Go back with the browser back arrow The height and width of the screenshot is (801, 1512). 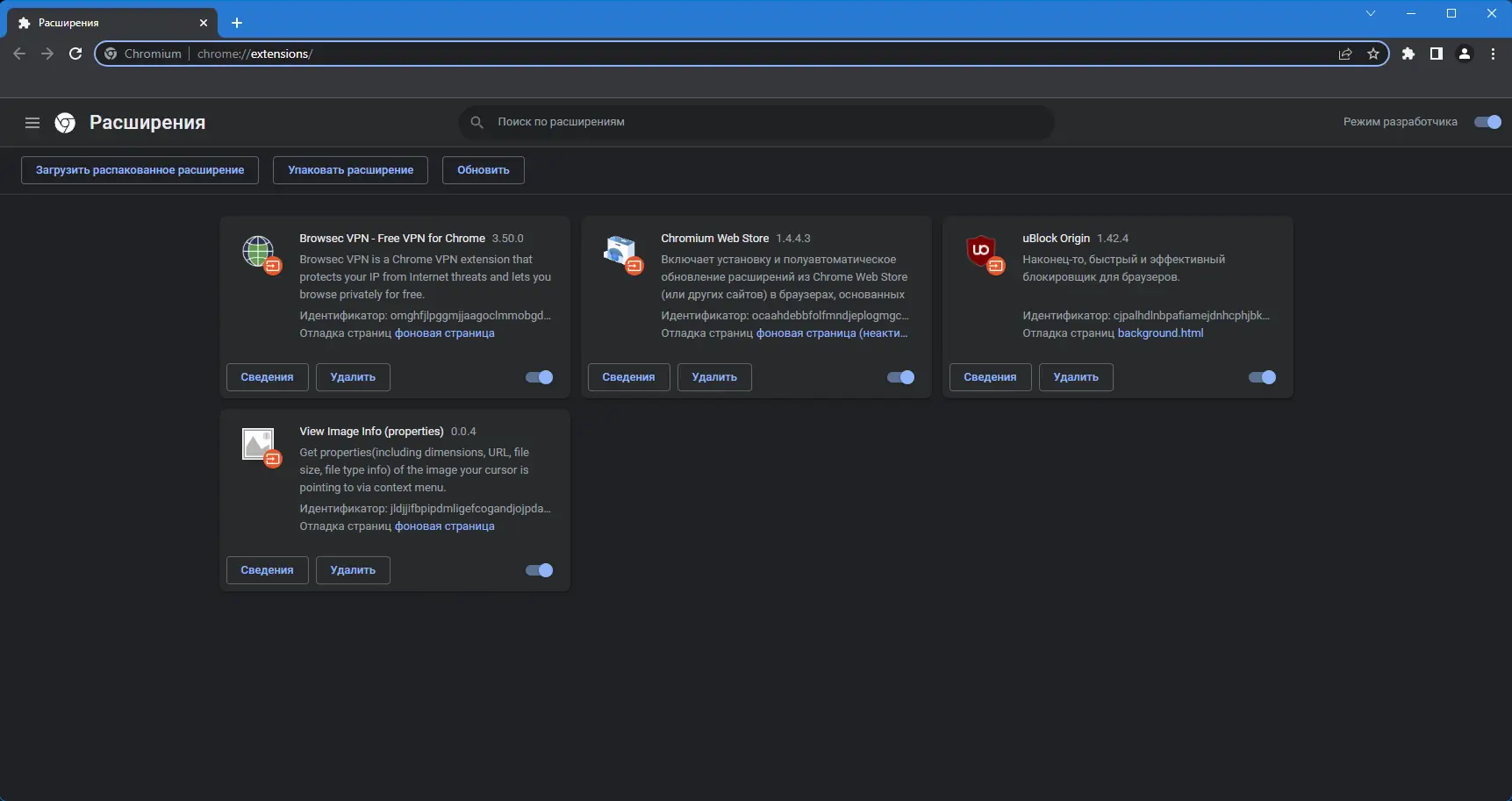pyautogui.click(x=19, y=54)
